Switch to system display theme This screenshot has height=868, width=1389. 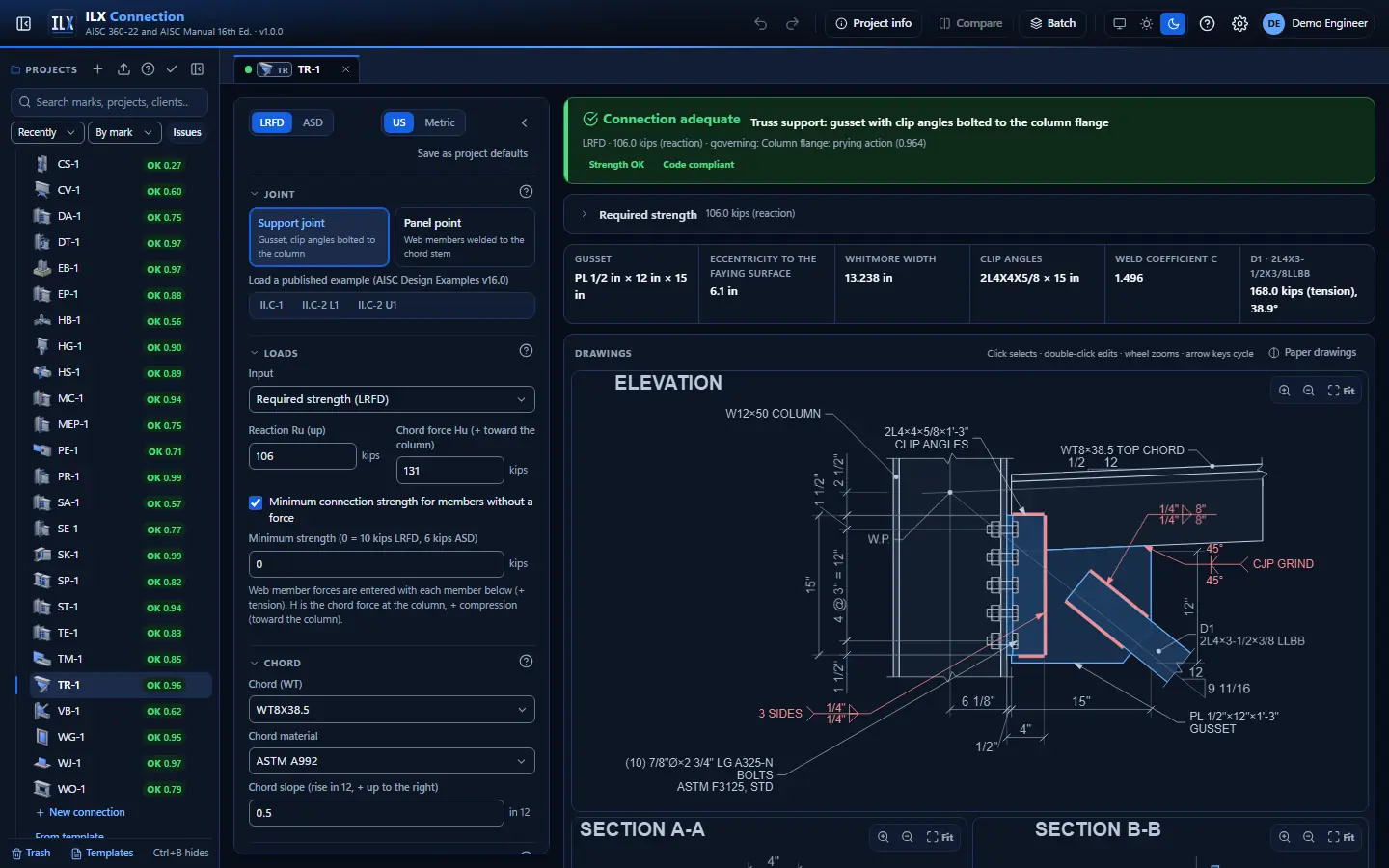[x=1119, y=23]
